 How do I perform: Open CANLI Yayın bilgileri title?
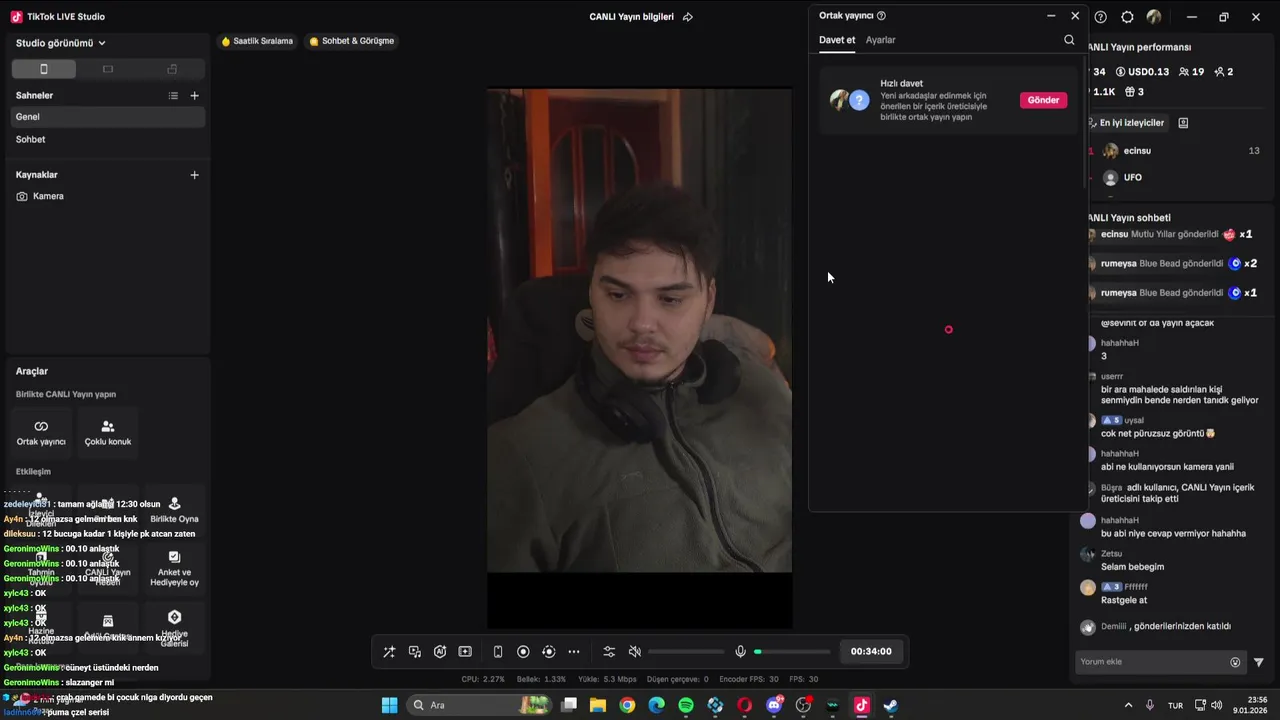point(631,17)
